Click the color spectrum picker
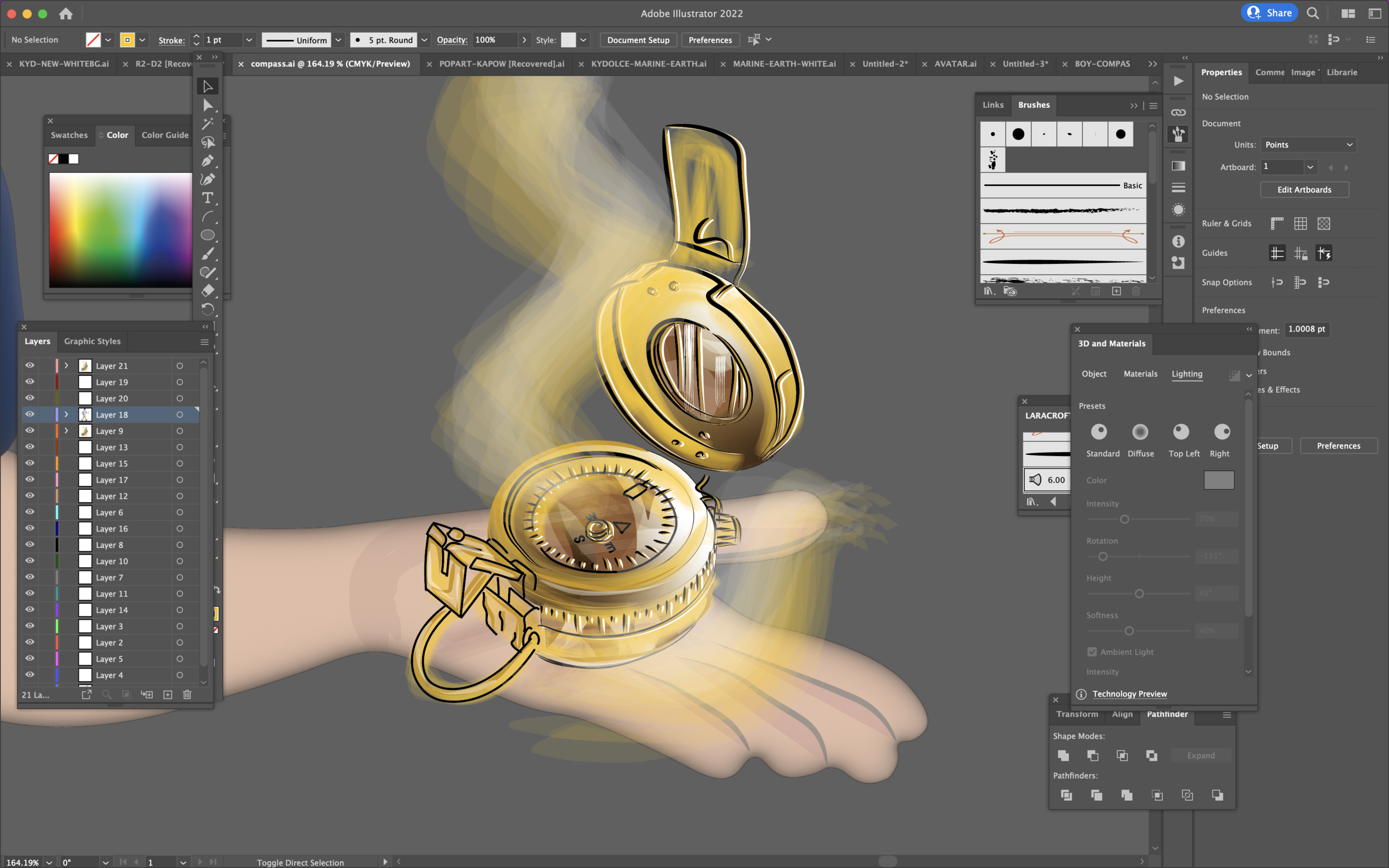1389x868 pixels. tap(121, 230)
